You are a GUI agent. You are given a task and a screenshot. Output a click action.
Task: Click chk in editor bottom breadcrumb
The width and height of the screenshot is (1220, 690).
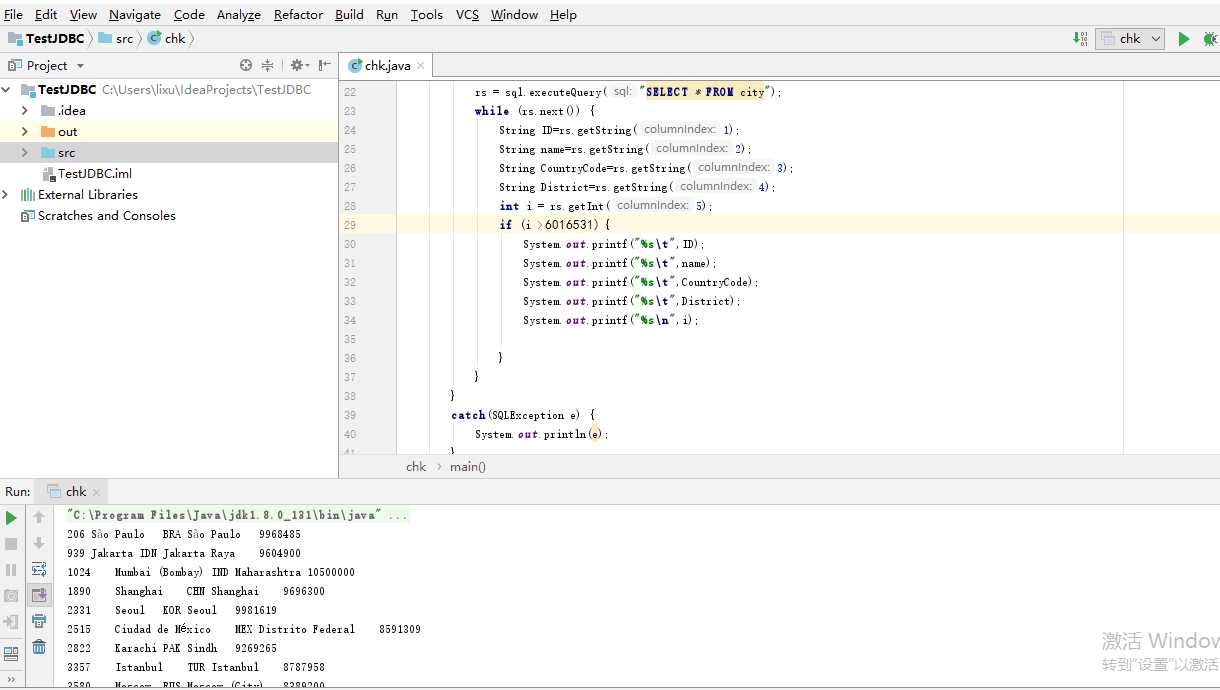(416, 466)
